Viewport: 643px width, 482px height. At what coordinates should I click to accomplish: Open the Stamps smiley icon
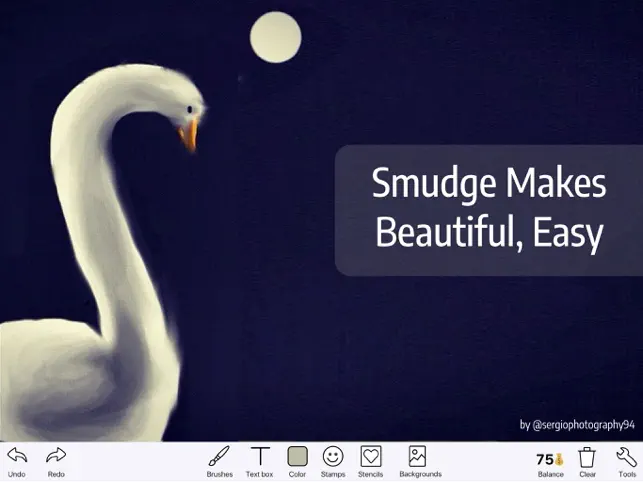333,456
